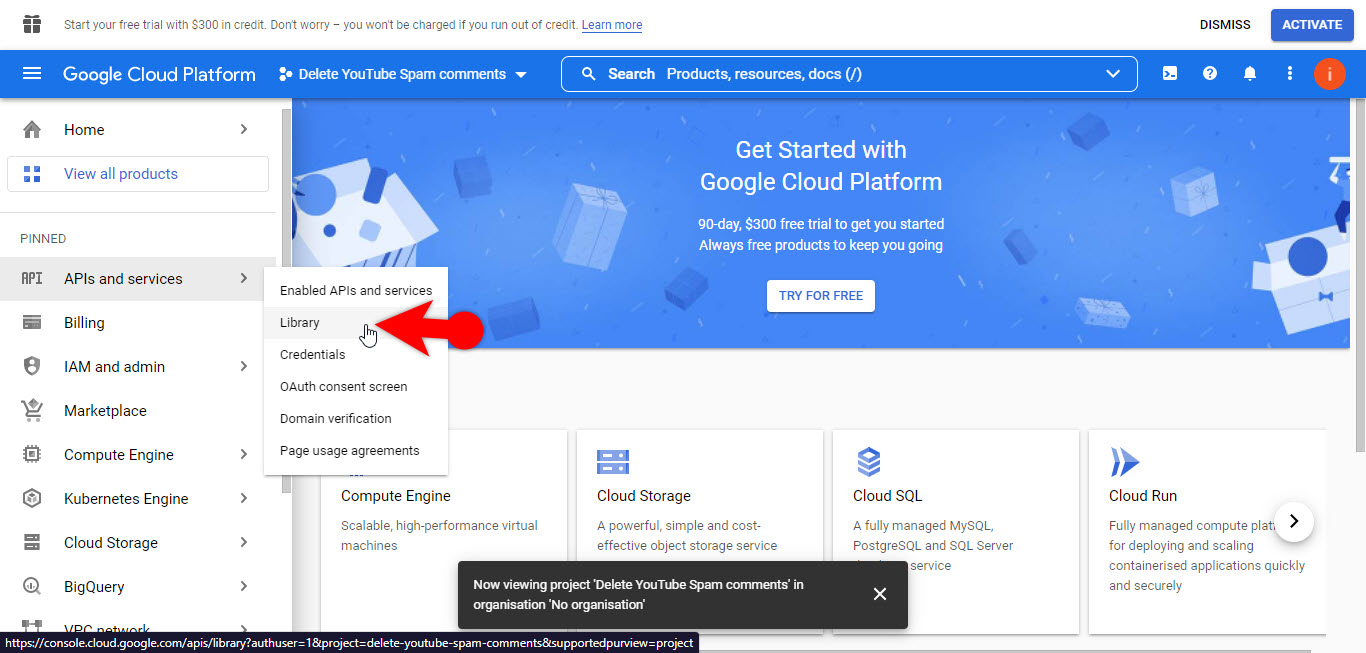Click the API icon in sidebar
1366x653 pixels.
point(32,279)
